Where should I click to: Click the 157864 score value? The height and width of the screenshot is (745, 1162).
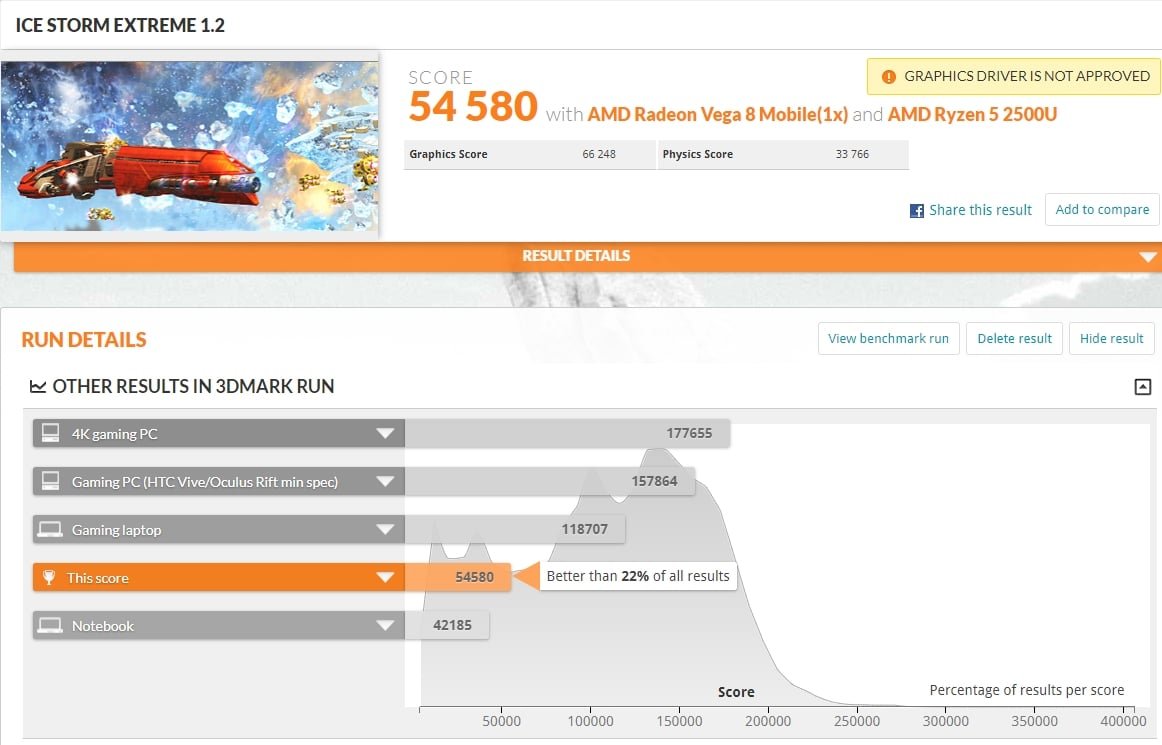tap(654, 481)
